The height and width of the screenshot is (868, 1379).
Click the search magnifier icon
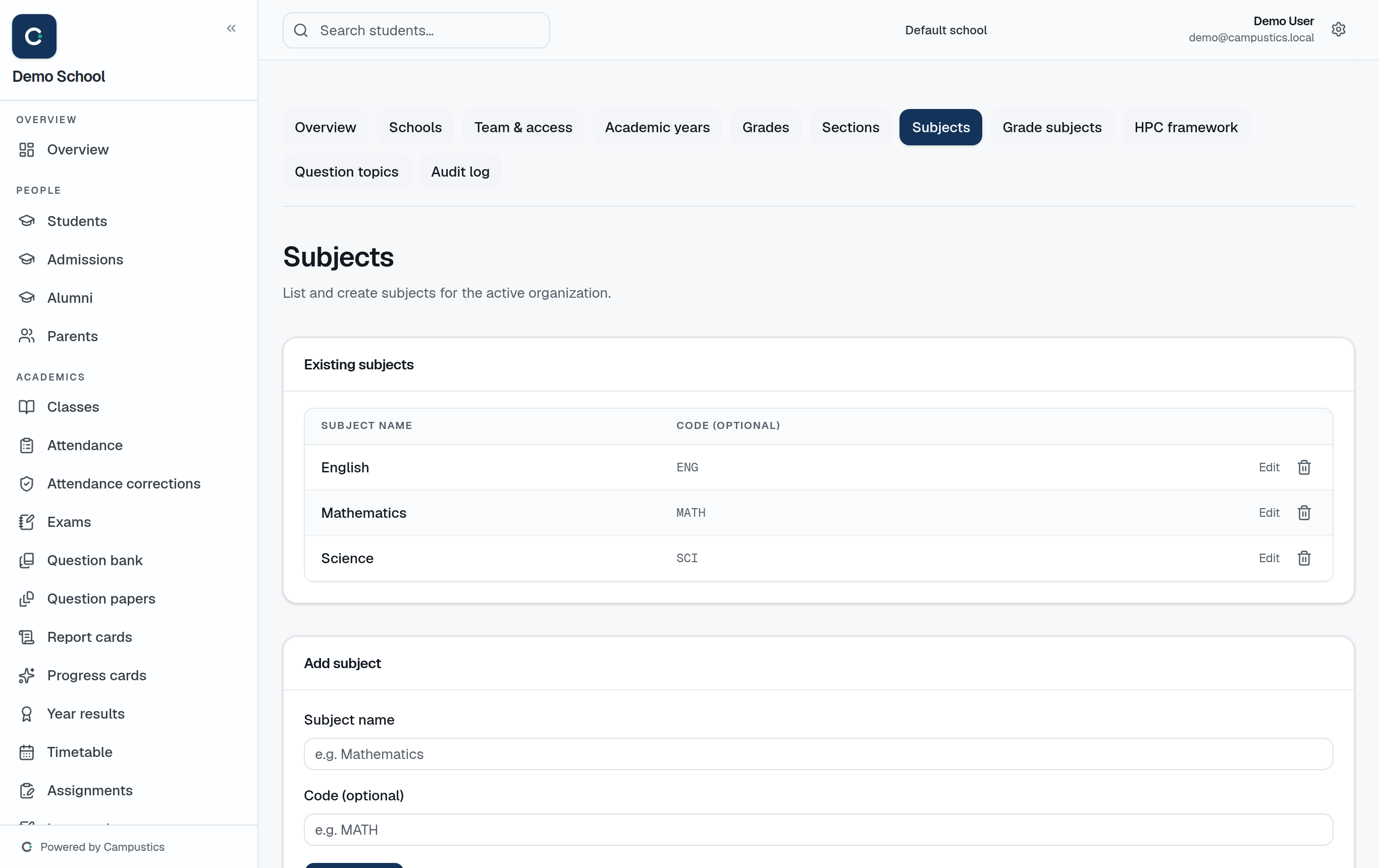click(x=301, y=30)
